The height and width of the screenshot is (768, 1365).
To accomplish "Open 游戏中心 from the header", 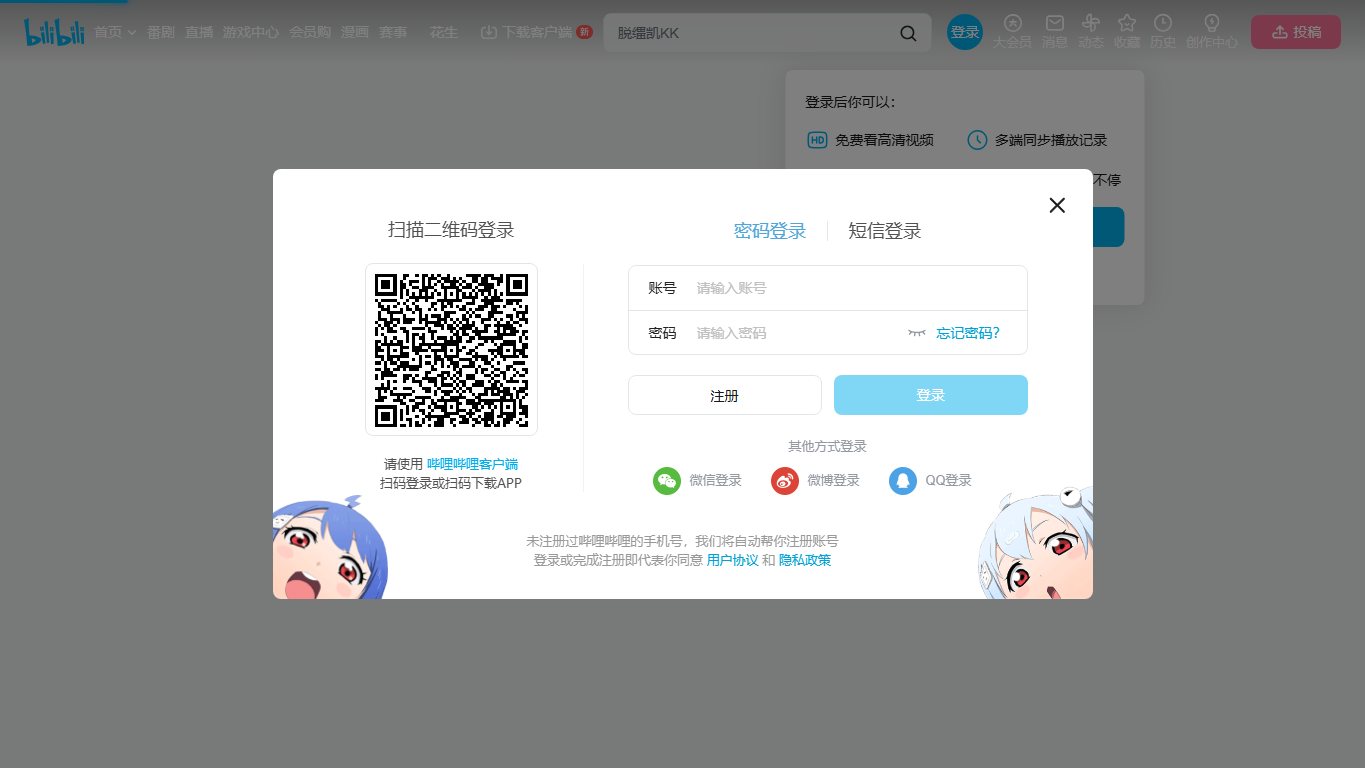I will tap(251, 32).
